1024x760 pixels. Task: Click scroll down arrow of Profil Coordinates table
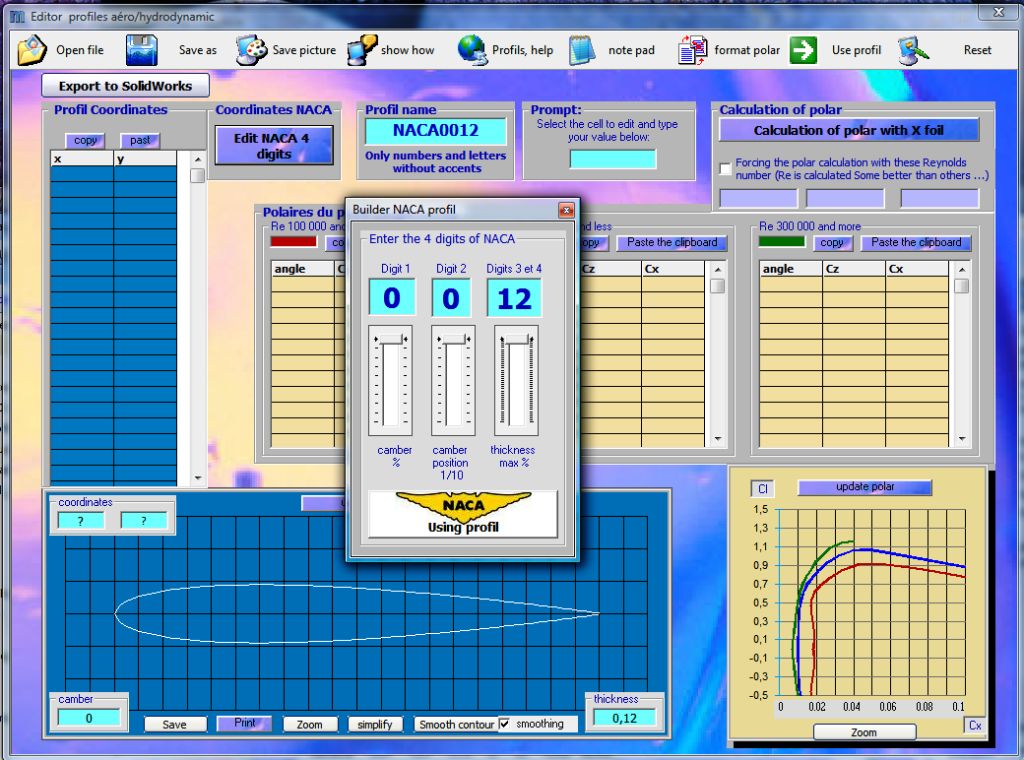click(197, 478)
